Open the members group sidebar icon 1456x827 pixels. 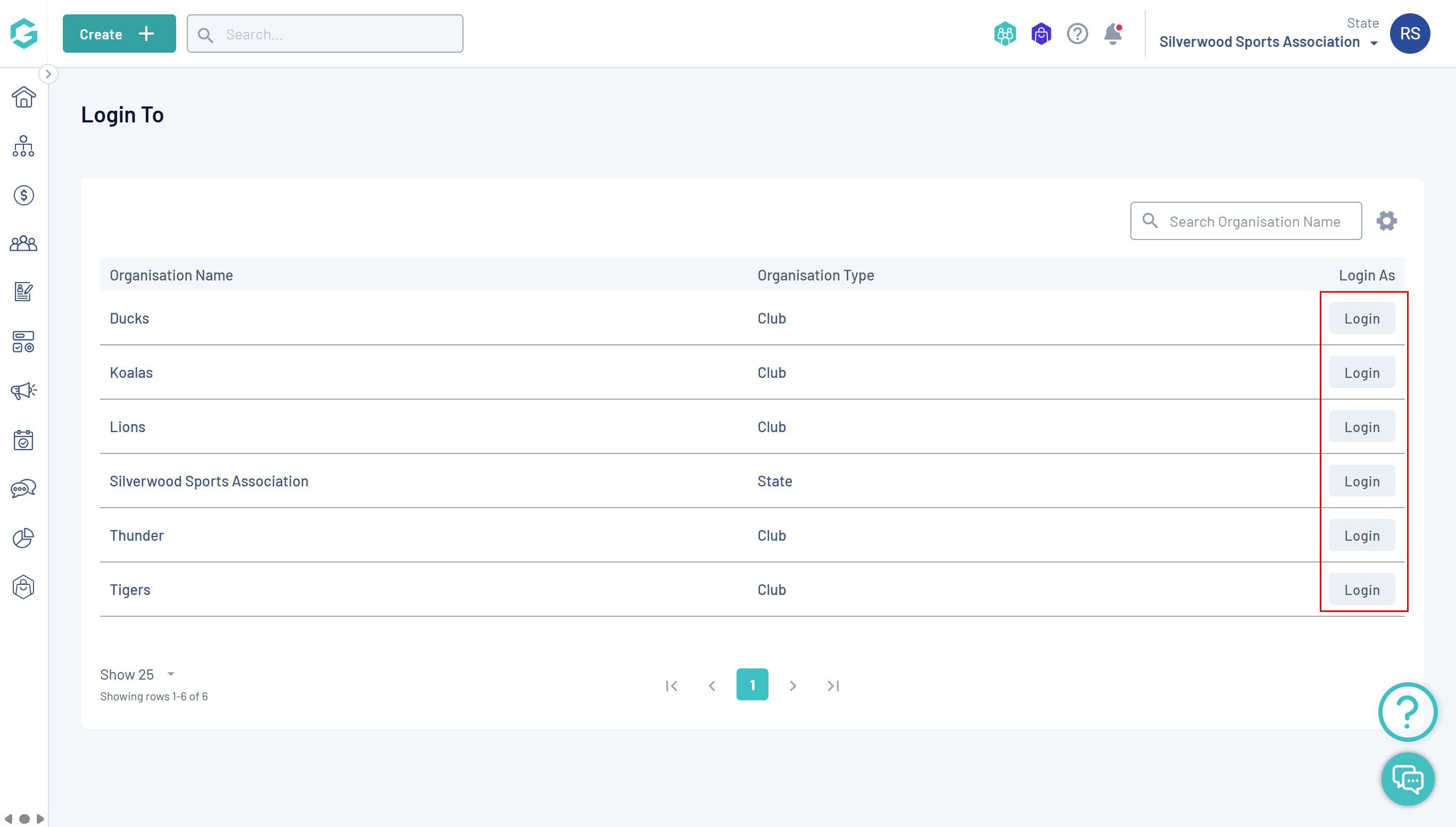23,244
